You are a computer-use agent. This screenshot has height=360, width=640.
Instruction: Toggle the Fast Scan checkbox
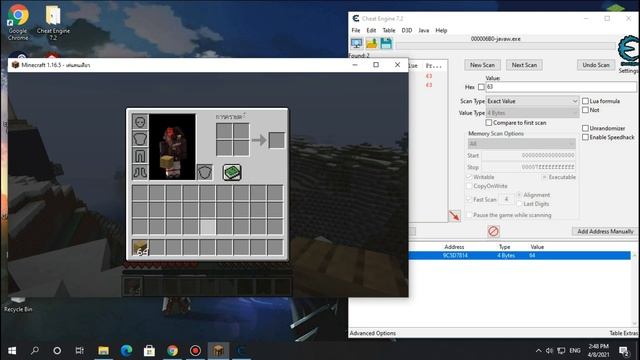(x=469, y=199)
